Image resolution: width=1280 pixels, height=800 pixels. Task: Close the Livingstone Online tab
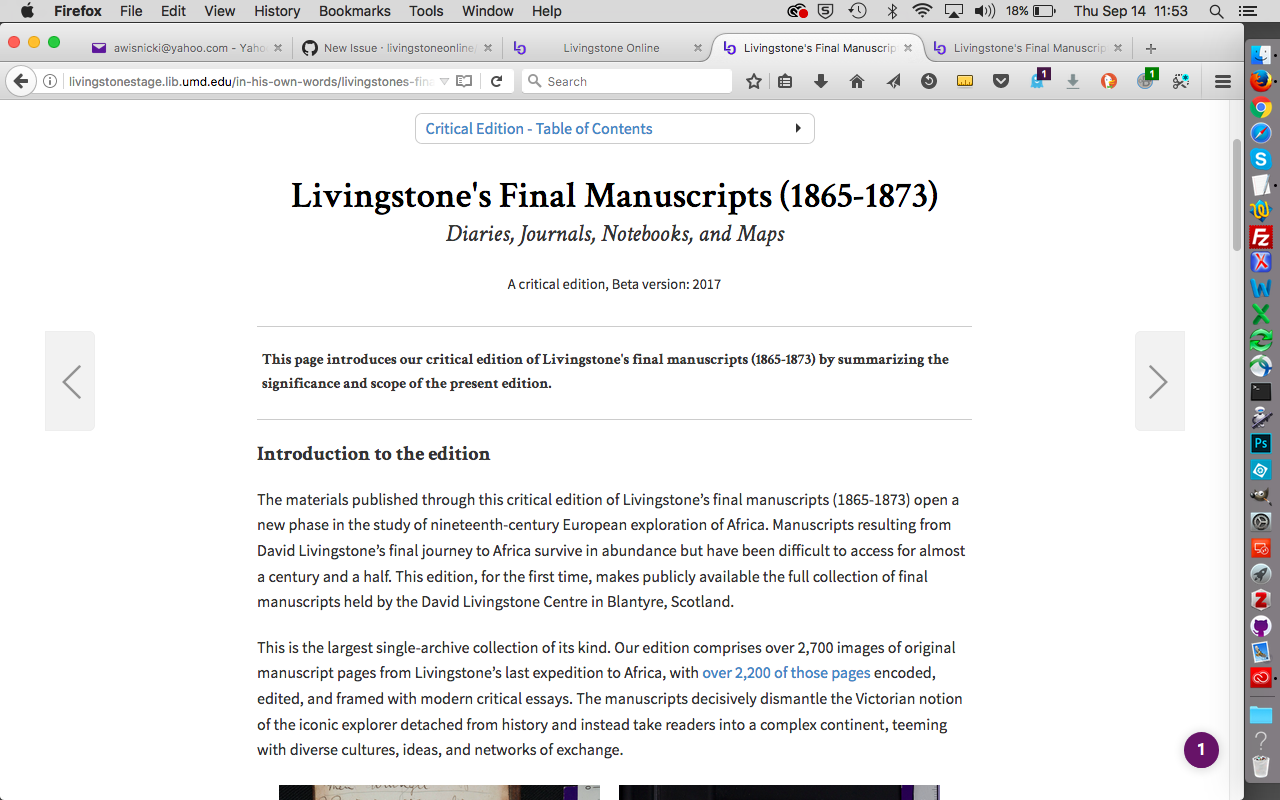click(697, 48)
